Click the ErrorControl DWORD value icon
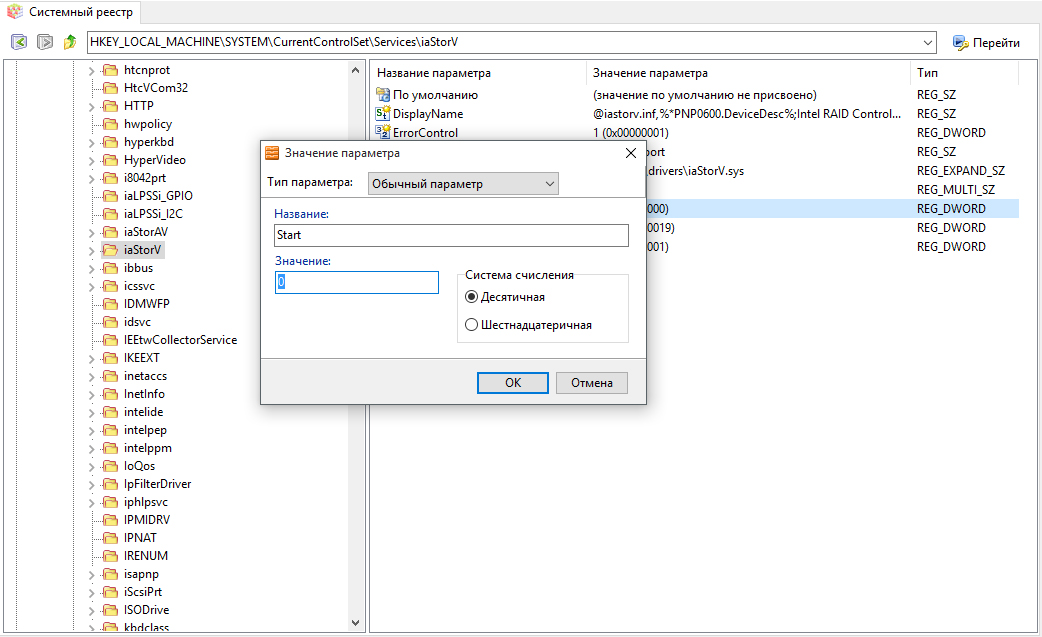Screen dimensions: 1042x637 pyautogui.click(x=382, y=133)
